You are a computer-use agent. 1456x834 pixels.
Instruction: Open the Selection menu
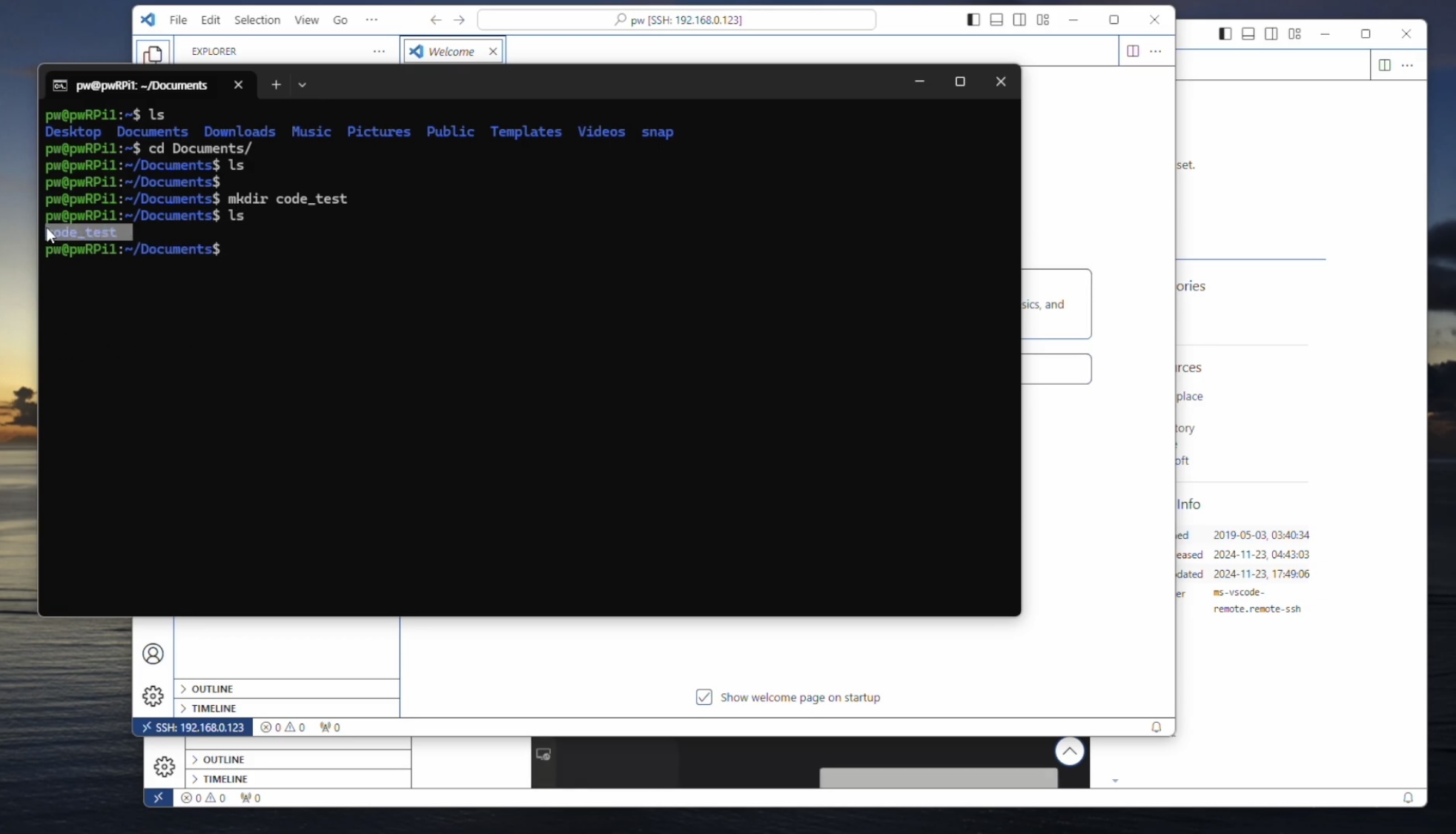click(257, 20)
